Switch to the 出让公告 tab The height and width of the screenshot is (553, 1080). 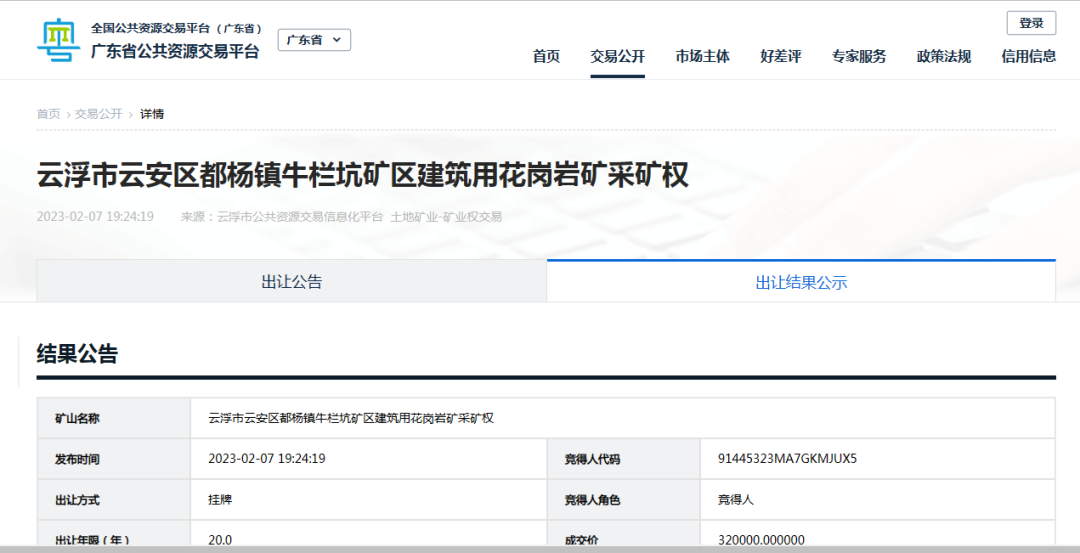(x=291, y=282)
